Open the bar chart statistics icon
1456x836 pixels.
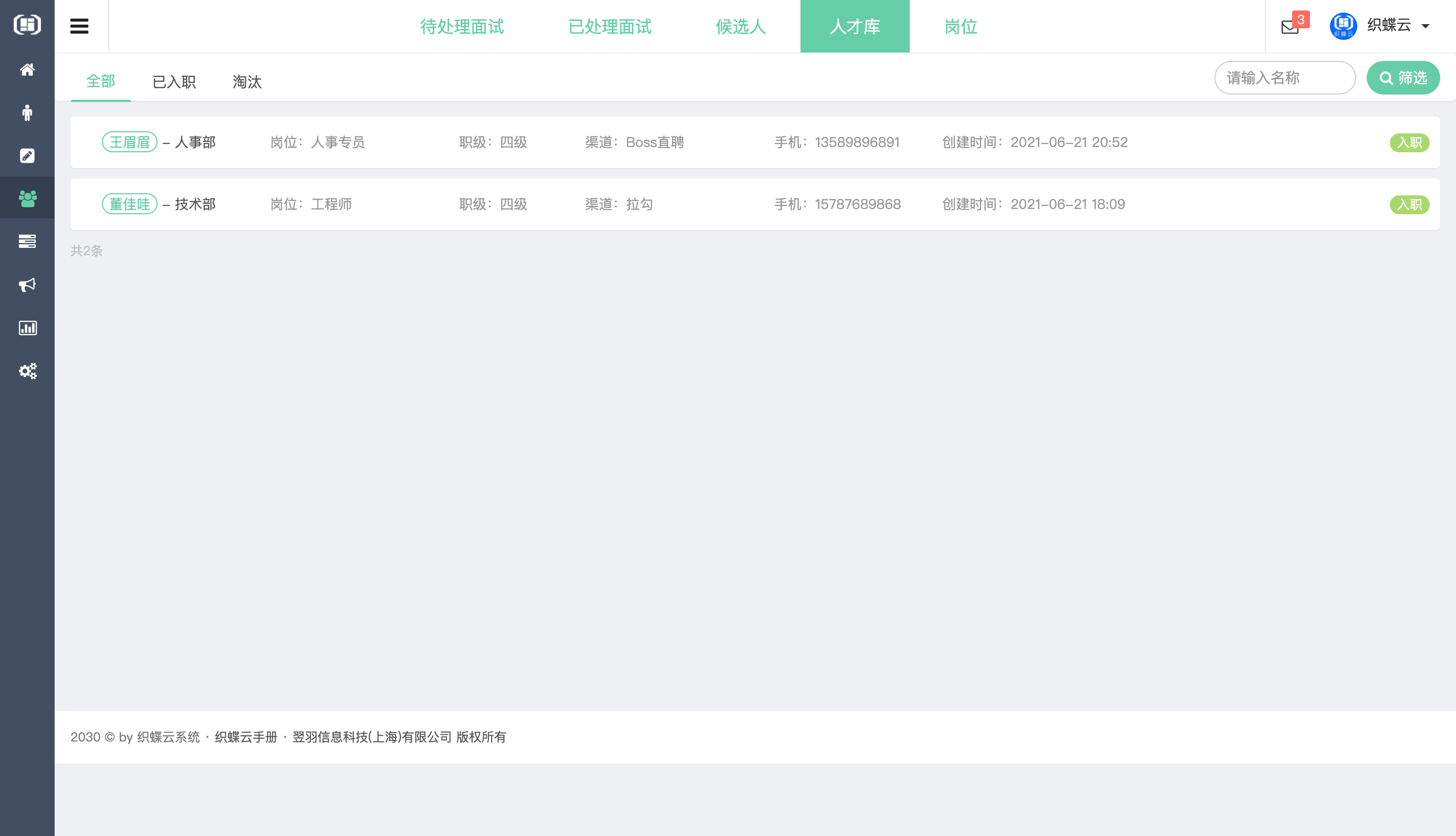(x=27, y=328)
